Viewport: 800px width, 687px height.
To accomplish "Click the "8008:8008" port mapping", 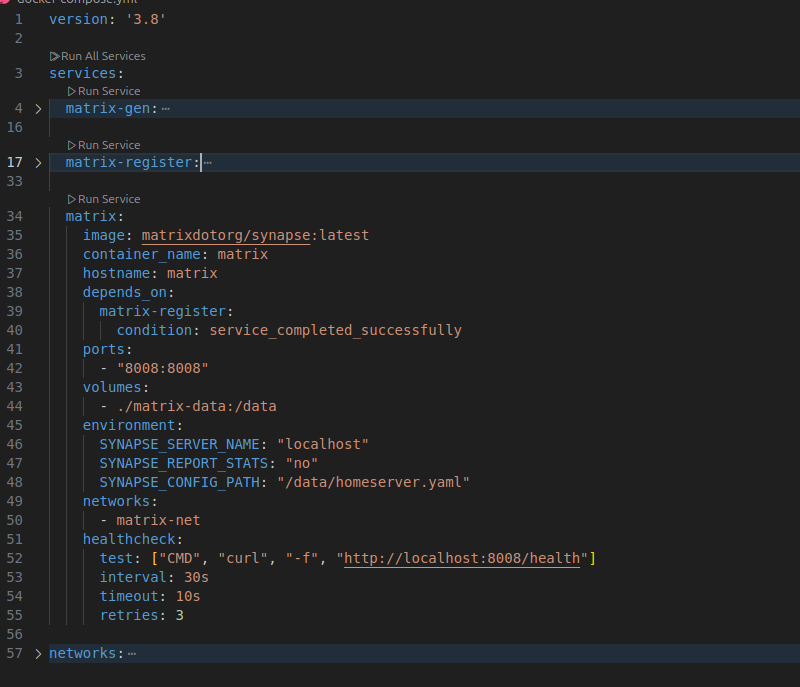I will tap(163, 368).
